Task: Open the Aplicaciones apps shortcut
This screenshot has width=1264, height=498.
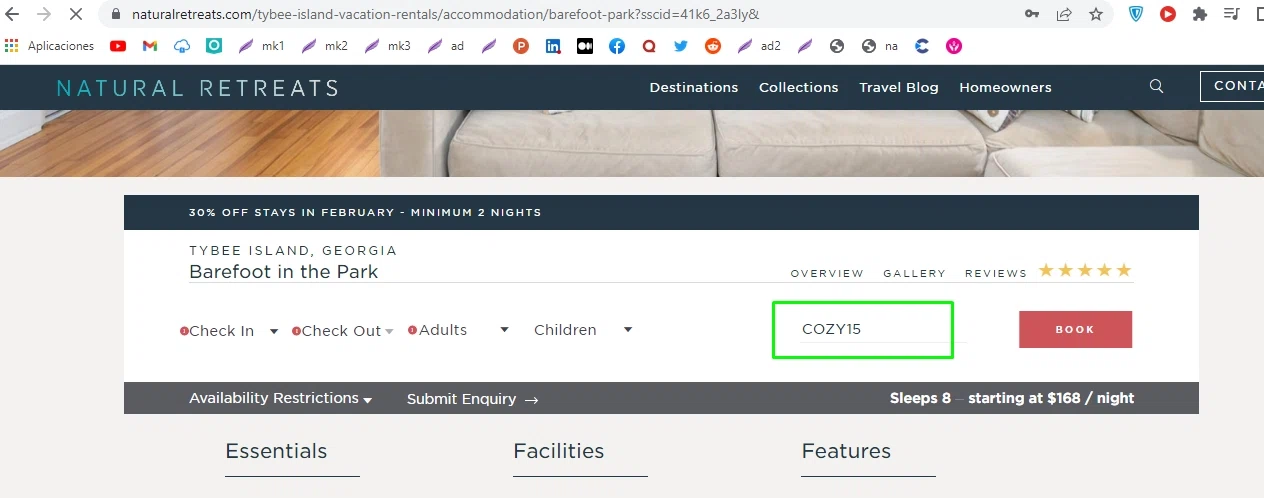Action: coord(50,46)
